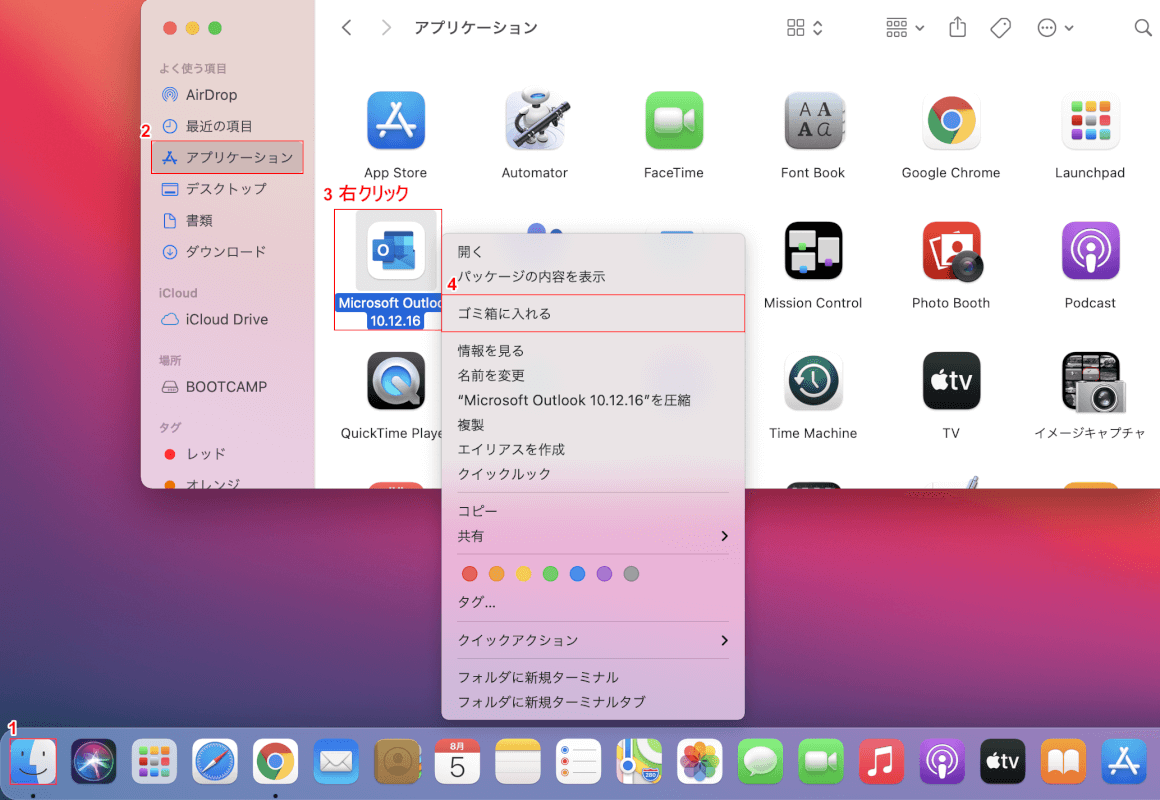The width and height of the screenshot is (1160, 800).
Task: Open Books from the Dock
Action: coord(1063,761)
